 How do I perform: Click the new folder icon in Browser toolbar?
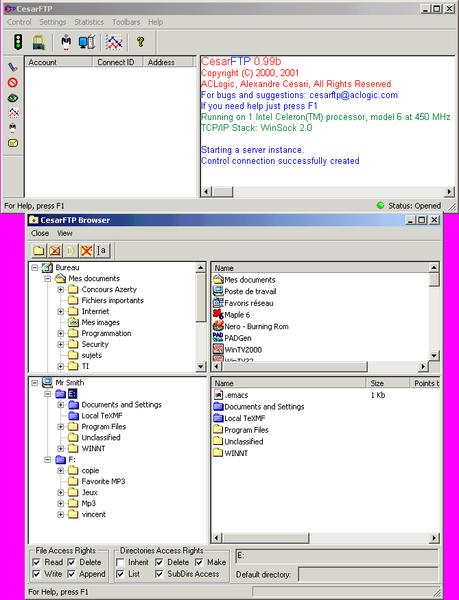click(x=39, y=251)
